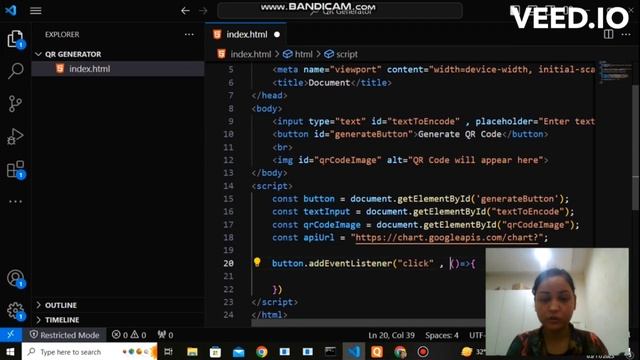Open the Mail app from the taskbar
Viewport: 640px width, 360px height.
click(238, 351)
